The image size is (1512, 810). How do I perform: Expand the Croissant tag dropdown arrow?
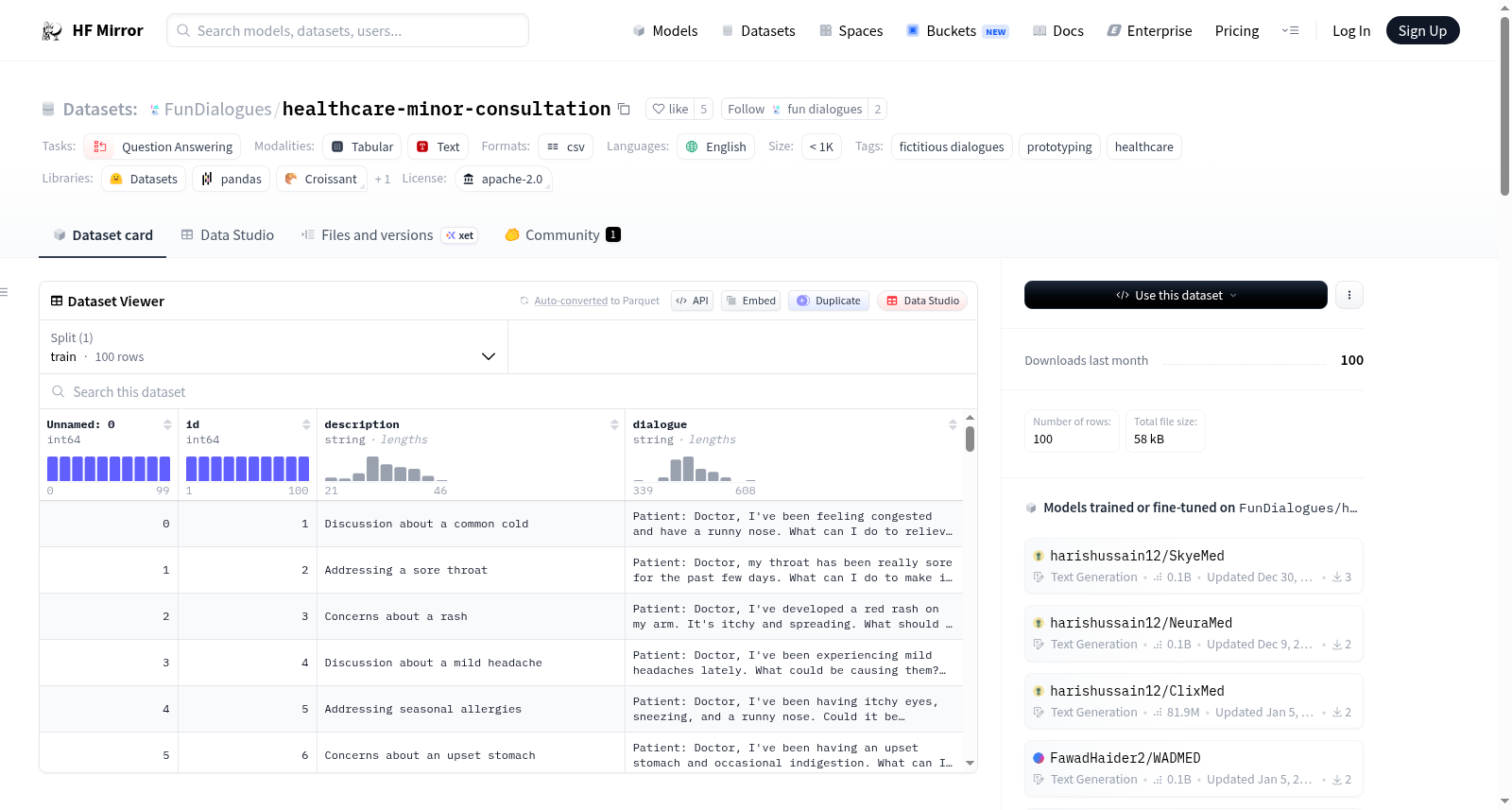coord(363,188)
